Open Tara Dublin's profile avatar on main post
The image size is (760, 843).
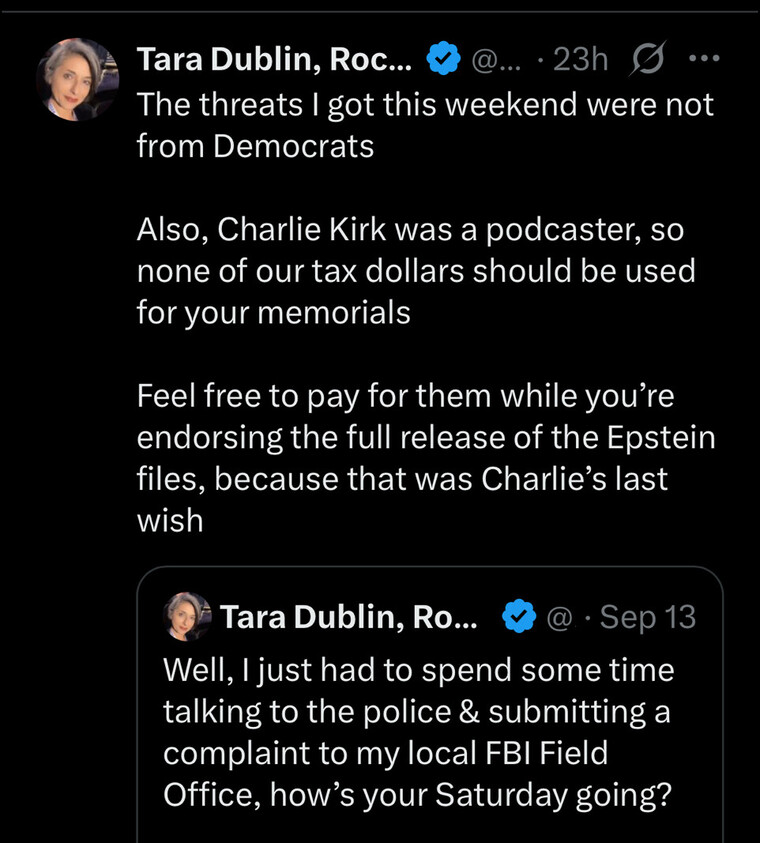(78, 81)
